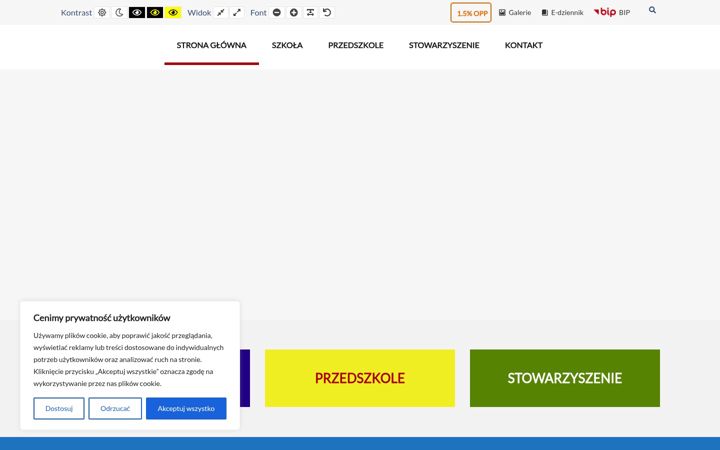Open the search magnifier icon
This screenshot has height=450, width=720.
click(x=652, y=10)
